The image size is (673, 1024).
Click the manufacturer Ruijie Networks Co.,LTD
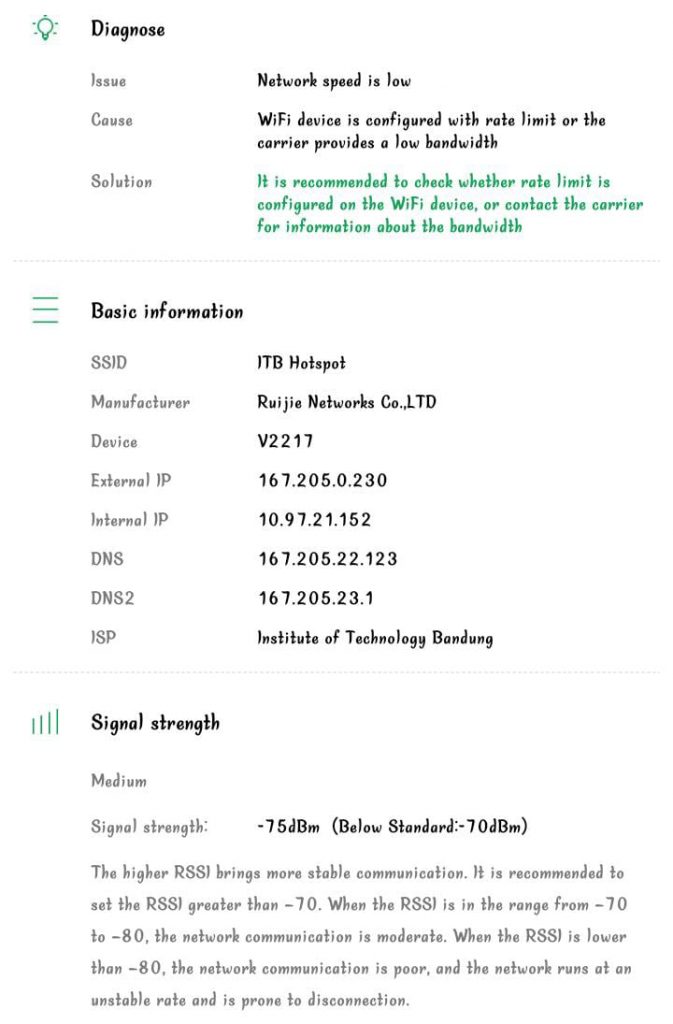pos(346,402)
